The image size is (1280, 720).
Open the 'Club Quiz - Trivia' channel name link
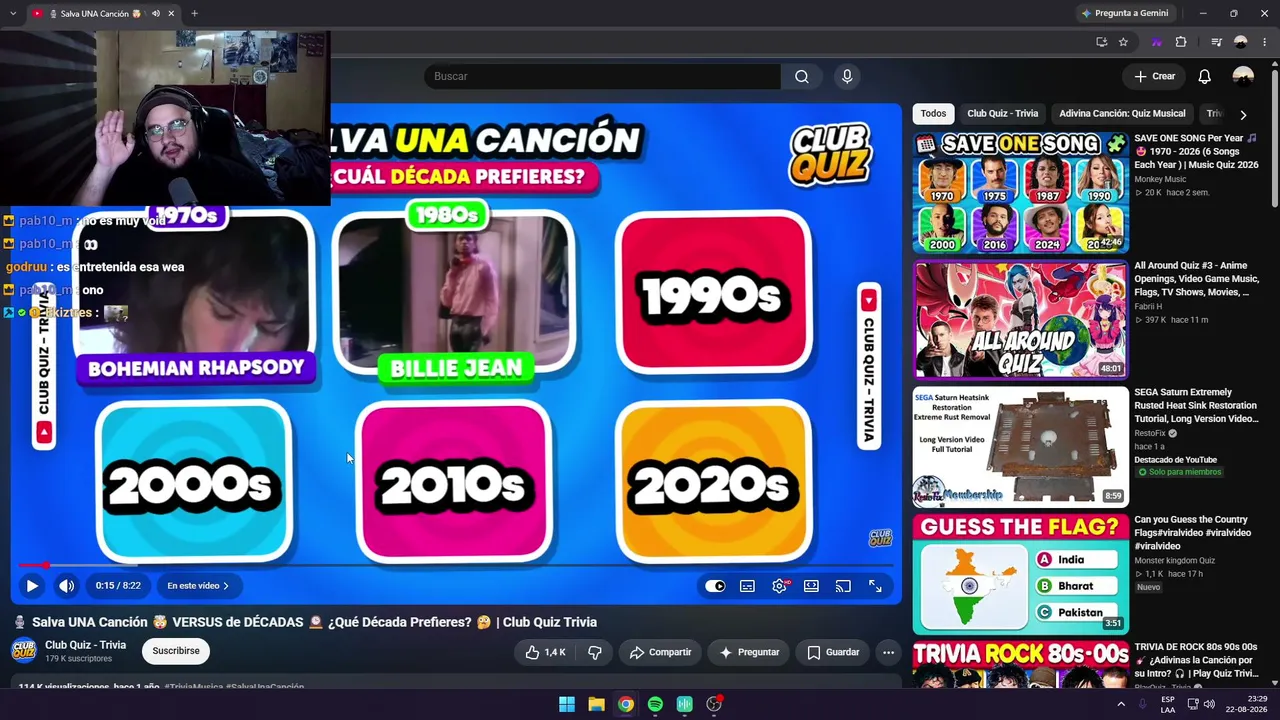tap(85, 645)
